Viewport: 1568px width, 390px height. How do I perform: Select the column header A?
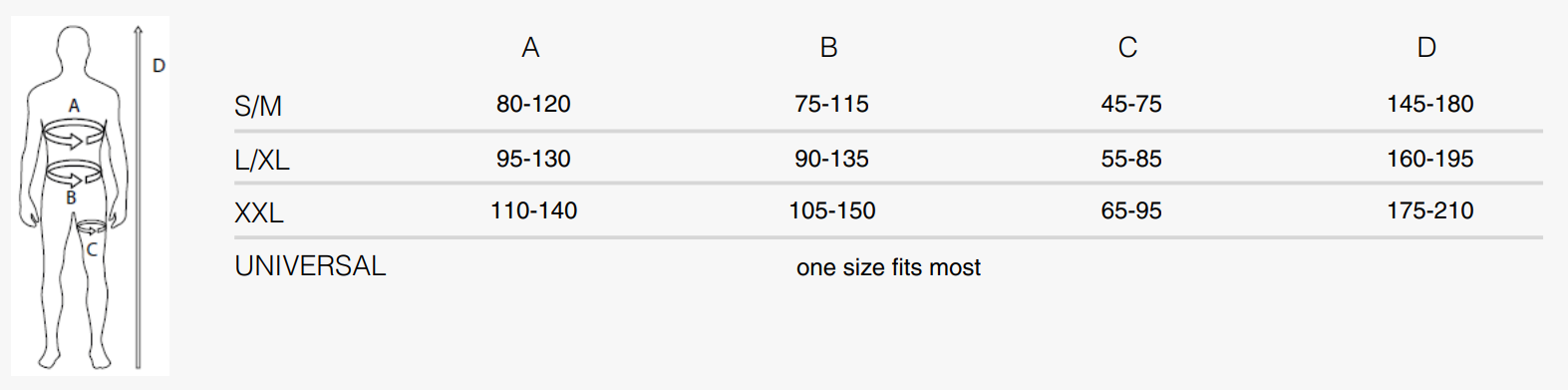click(x=530, y=48)
